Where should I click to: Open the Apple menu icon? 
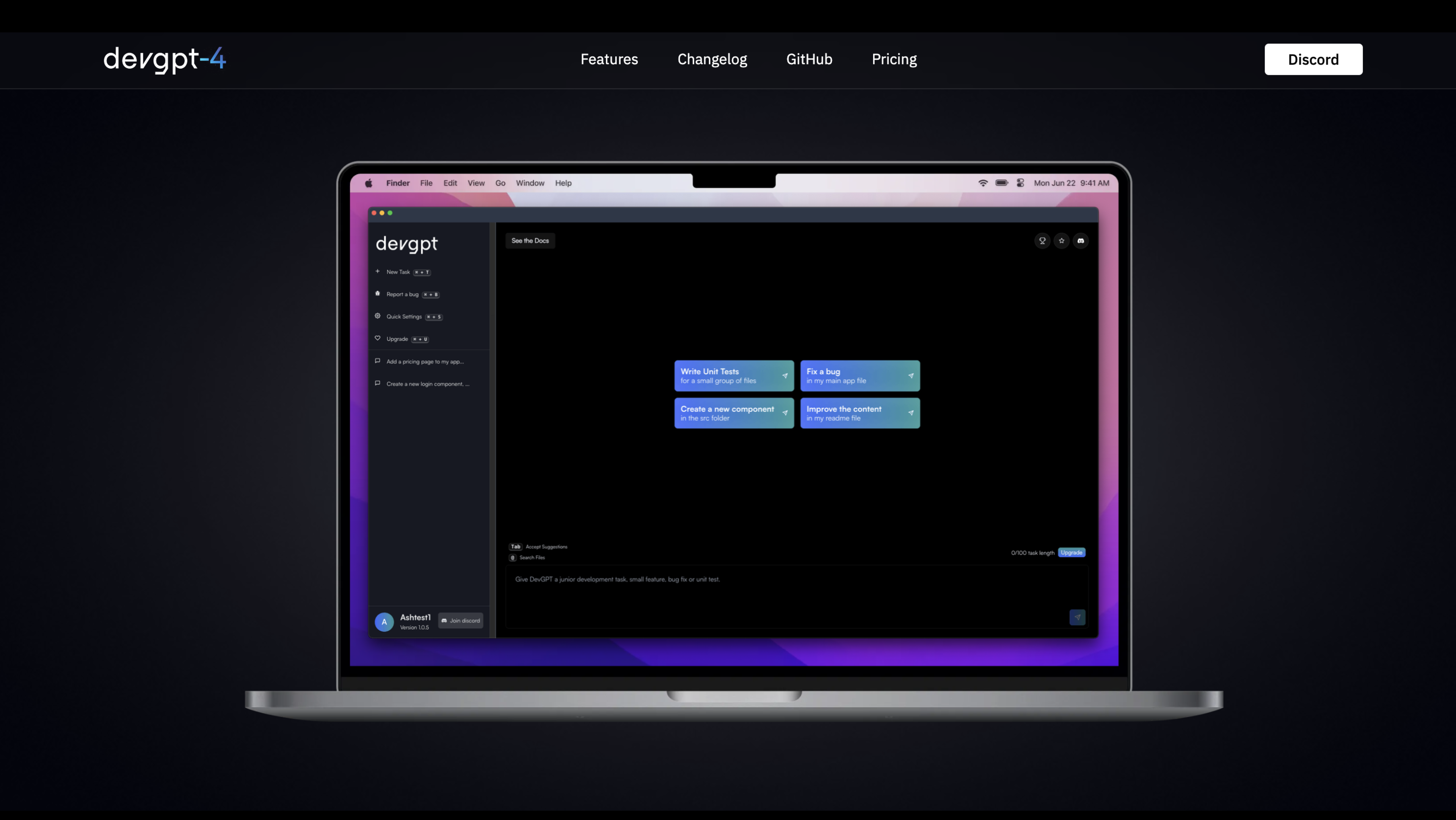369,183
